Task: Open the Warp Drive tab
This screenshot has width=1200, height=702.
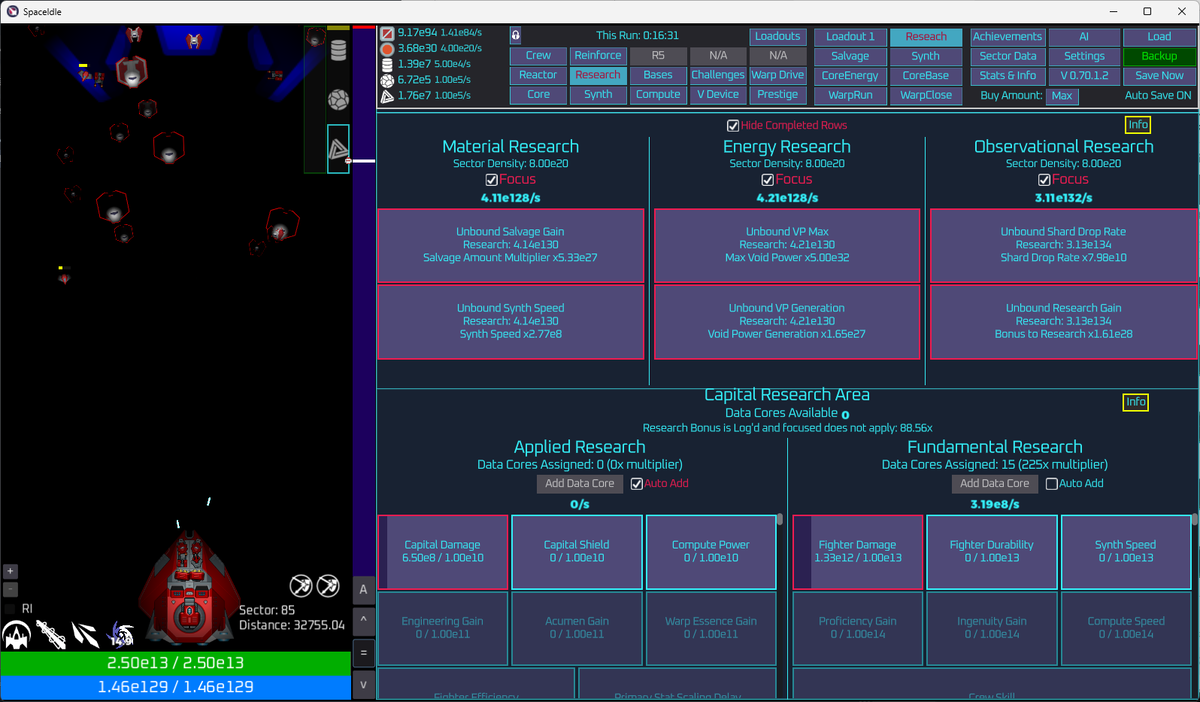Action: tap(778, 75)
